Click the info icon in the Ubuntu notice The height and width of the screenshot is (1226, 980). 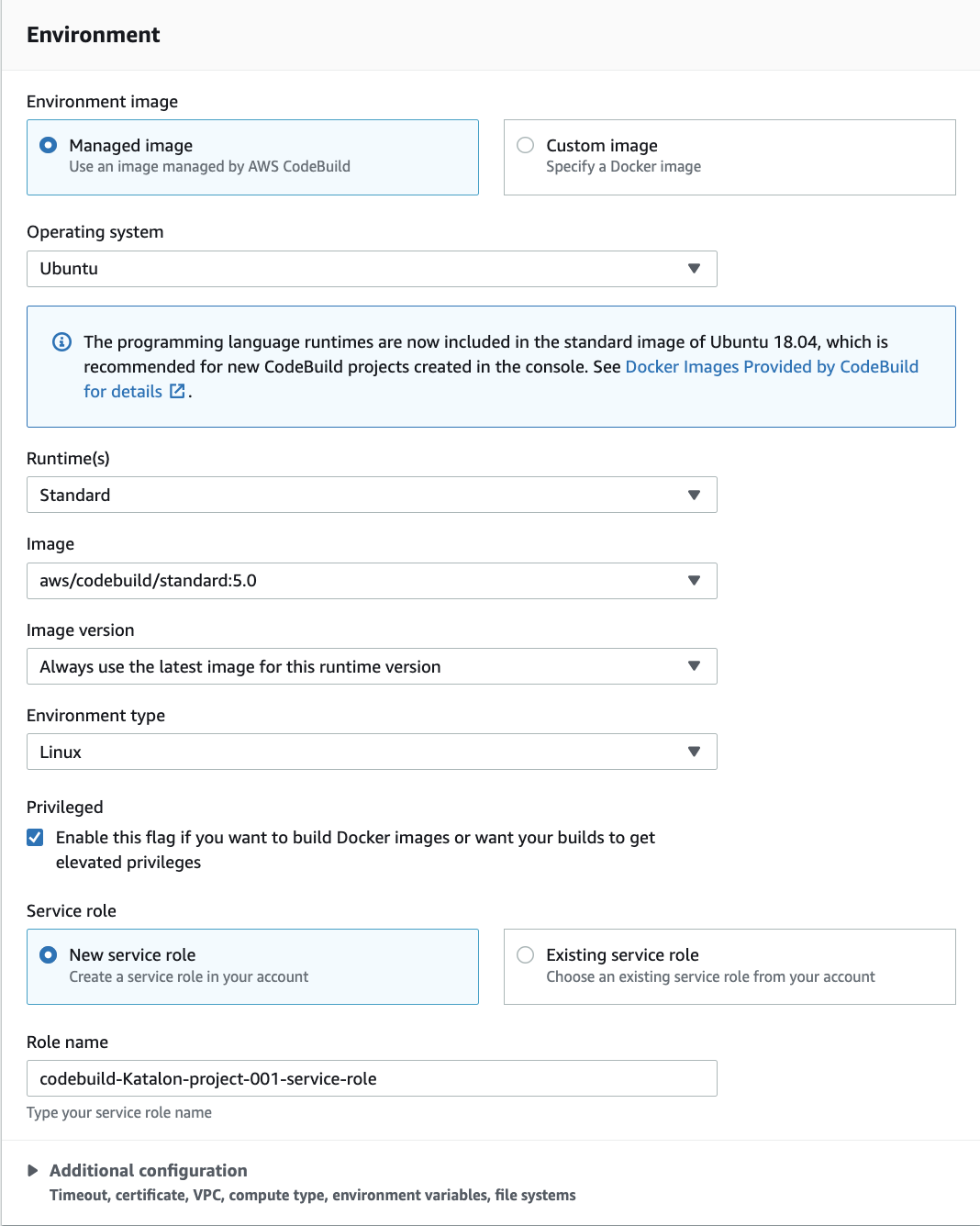[61, 342]
